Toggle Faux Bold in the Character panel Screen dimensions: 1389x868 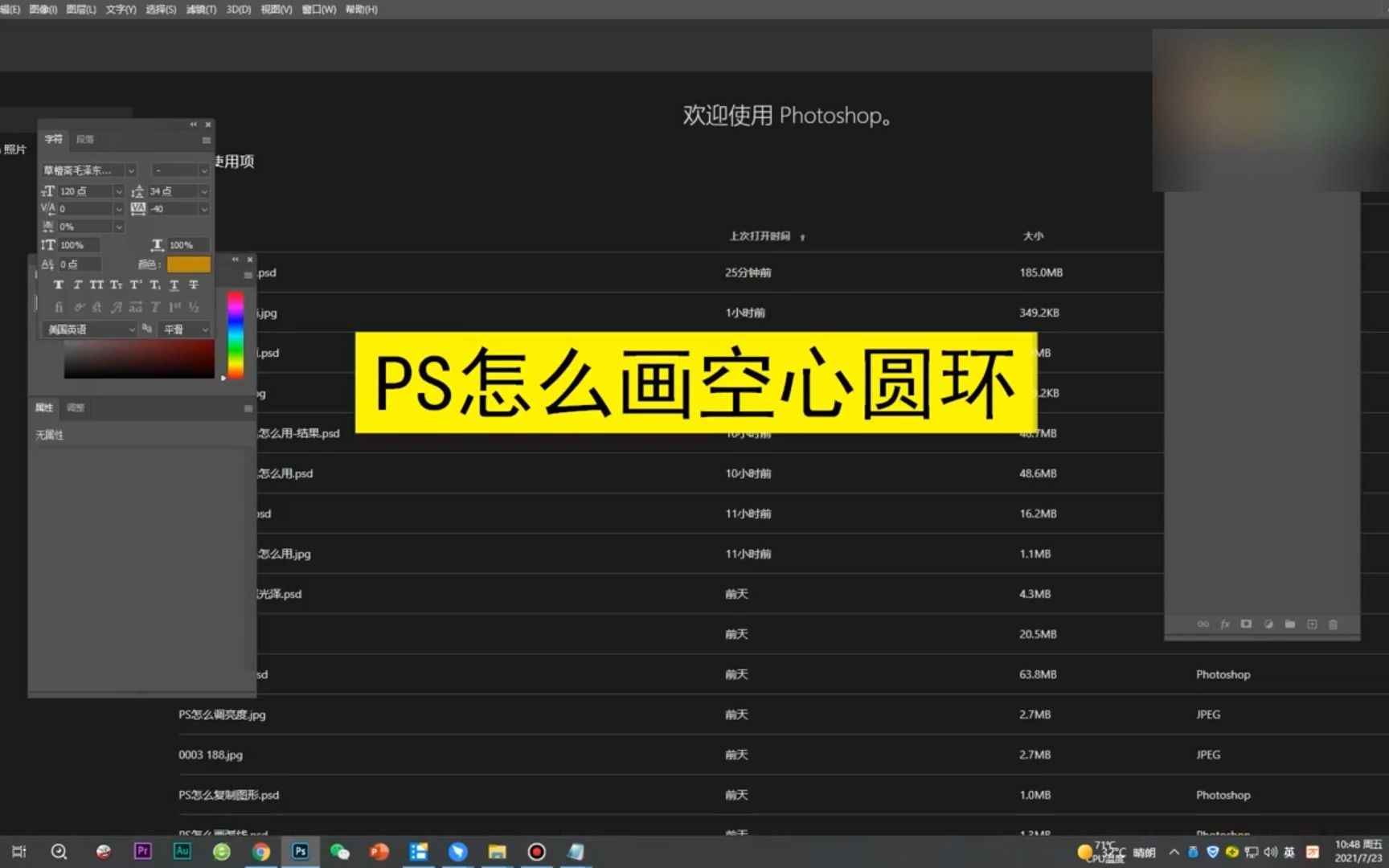(57, 285)
